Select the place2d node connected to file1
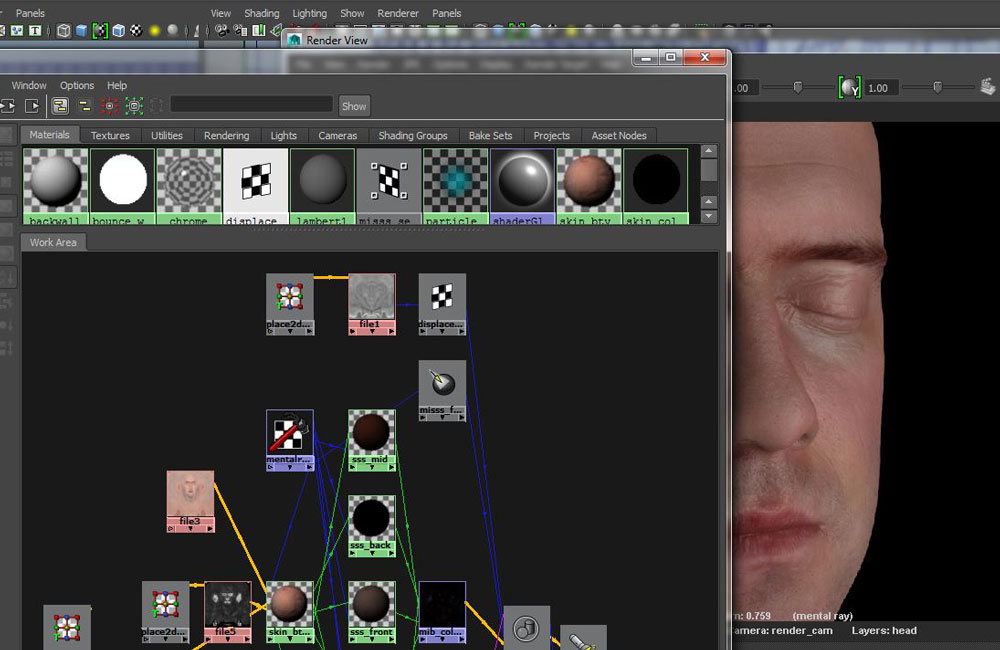 point(290,304)
